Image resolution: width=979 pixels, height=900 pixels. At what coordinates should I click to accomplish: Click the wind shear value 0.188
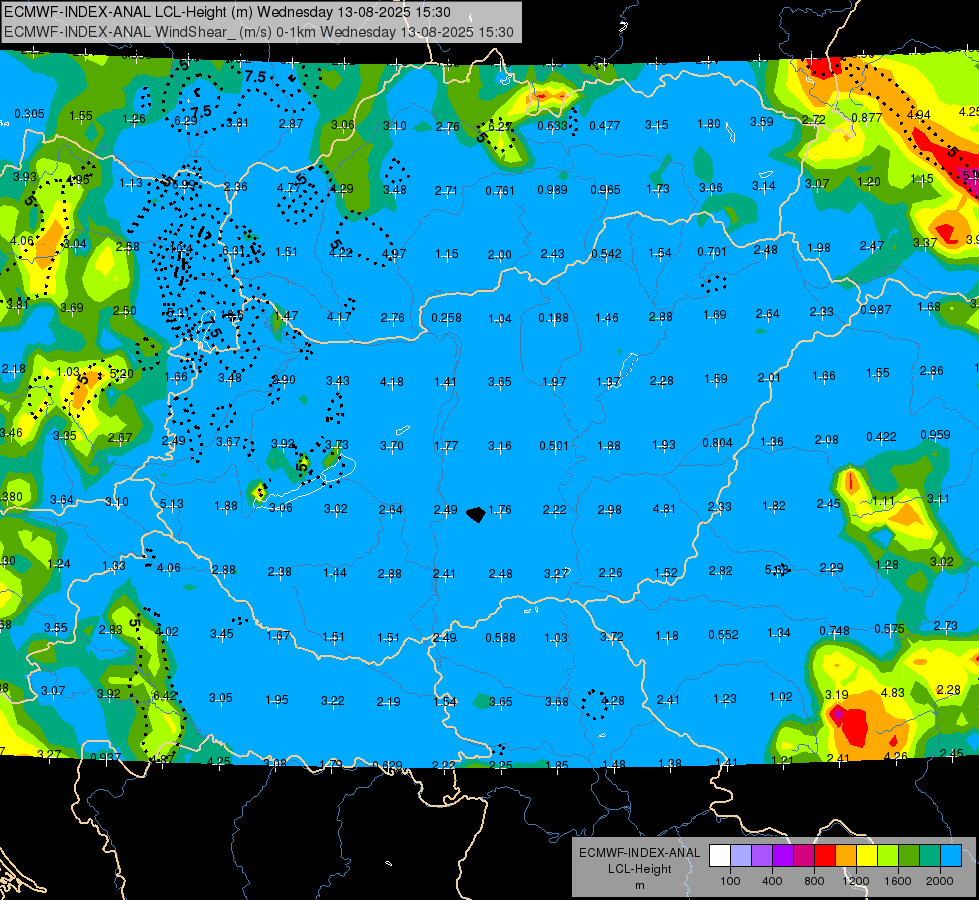554,318
